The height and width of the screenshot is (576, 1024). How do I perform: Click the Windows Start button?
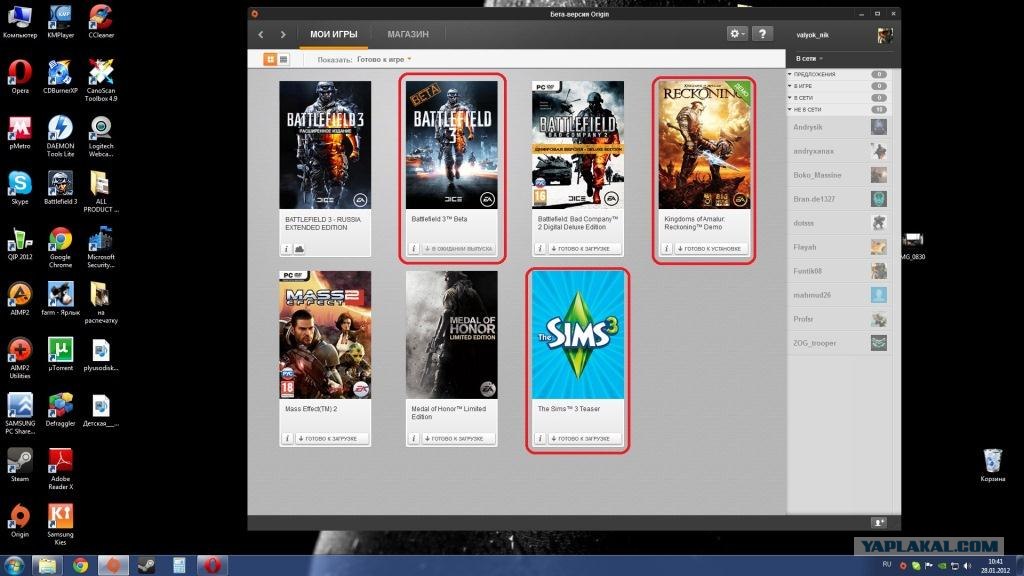point(14,565)
